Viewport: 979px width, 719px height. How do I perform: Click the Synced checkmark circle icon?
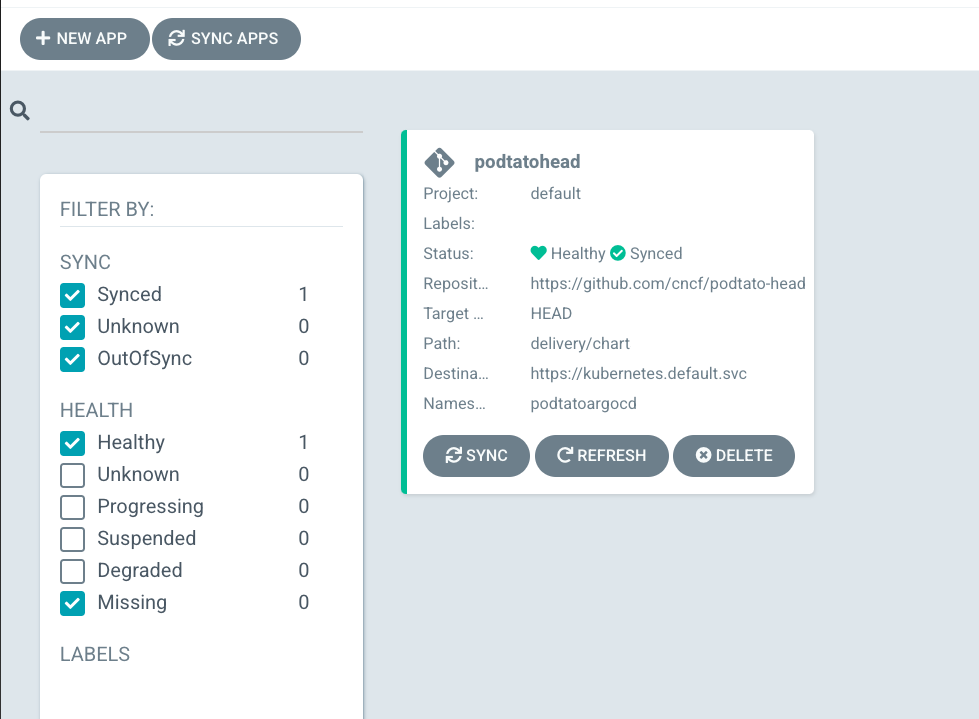click(x=618, y=253)
